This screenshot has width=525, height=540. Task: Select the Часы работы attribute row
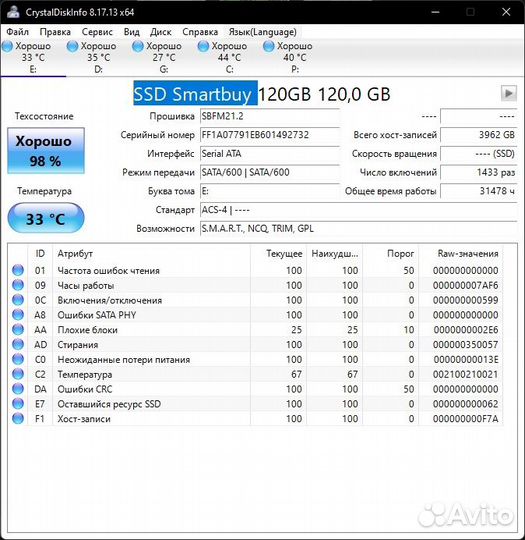point(256,285)
